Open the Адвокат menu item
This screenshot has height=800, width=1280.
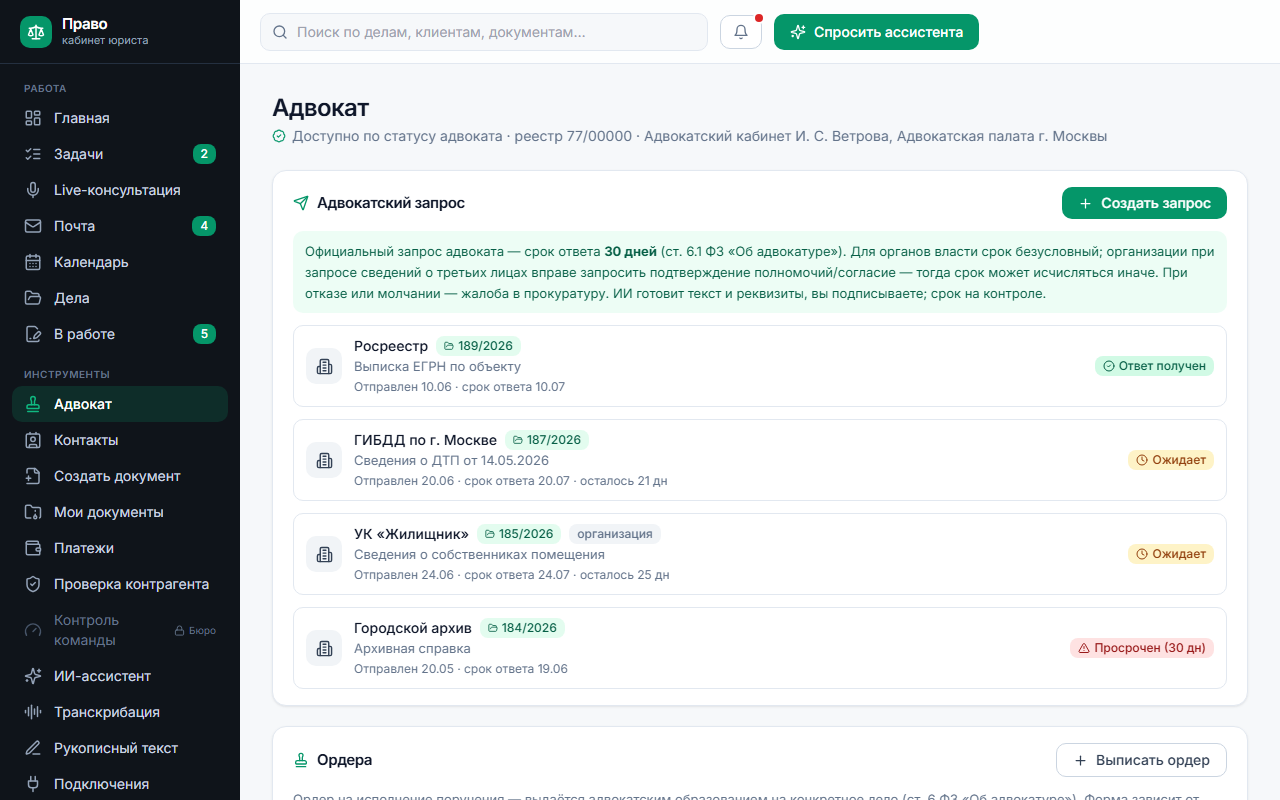click(x=120, y=404)
